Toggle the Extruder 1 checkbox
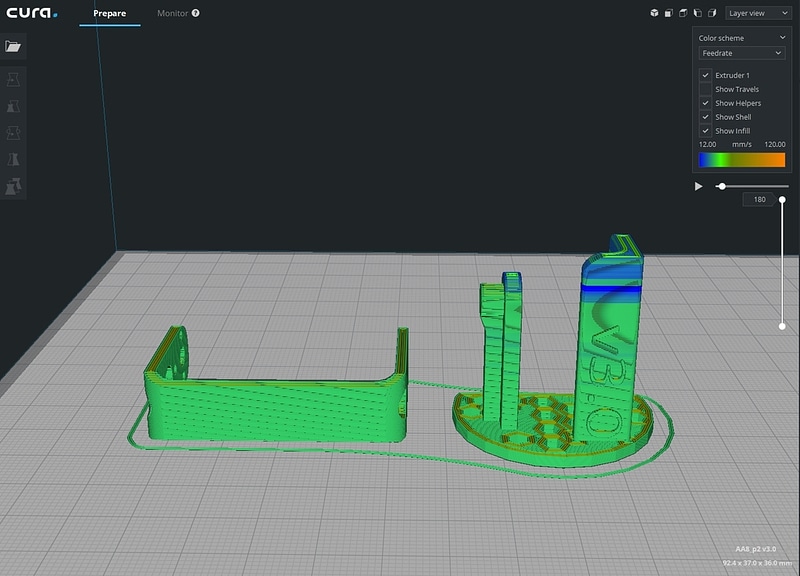 (705, 75)
